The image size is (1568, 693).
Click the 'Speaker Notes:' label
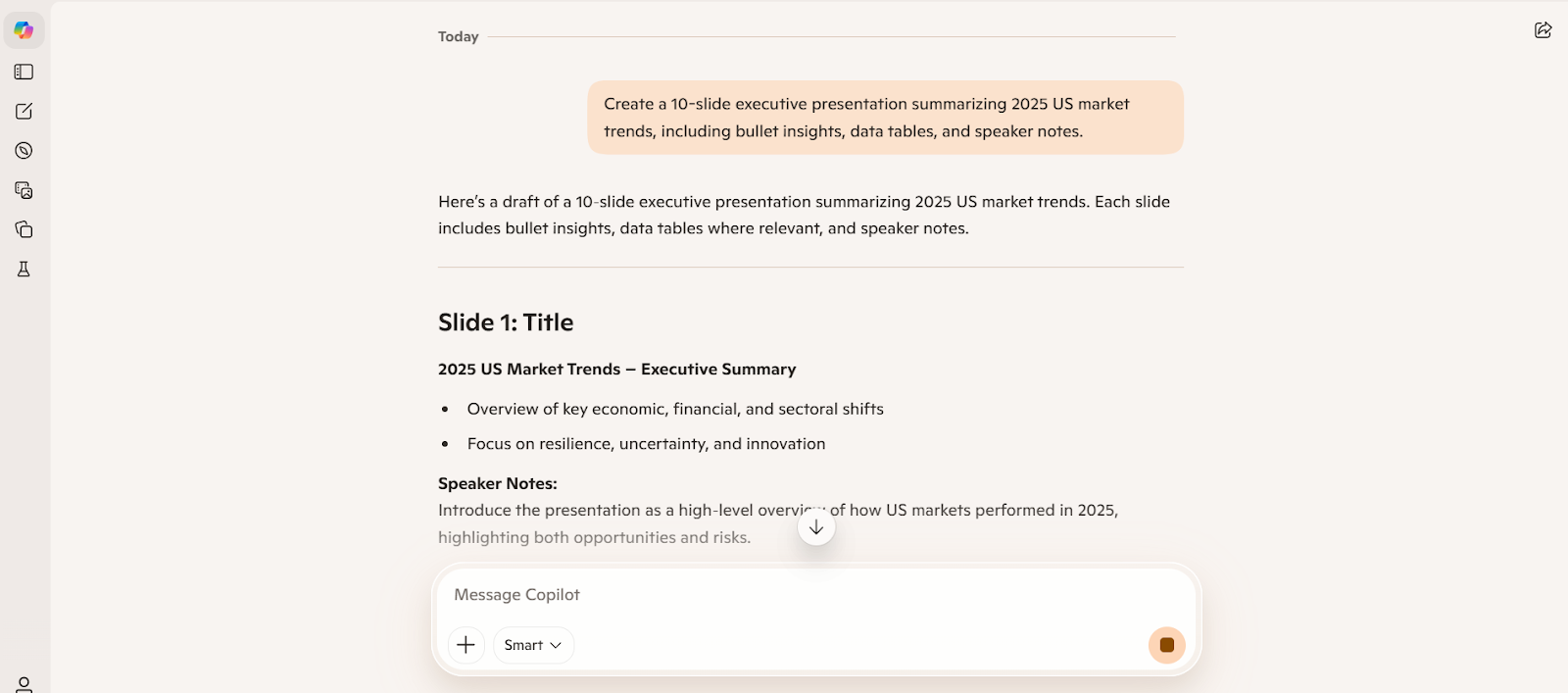(x=497, y=483)
